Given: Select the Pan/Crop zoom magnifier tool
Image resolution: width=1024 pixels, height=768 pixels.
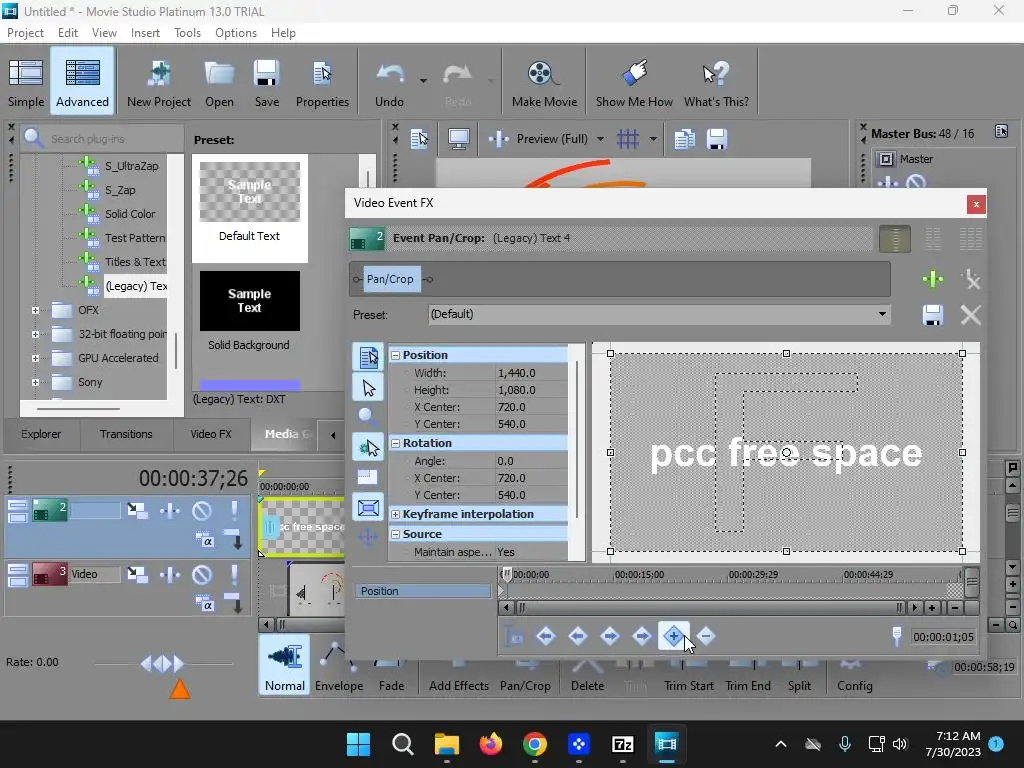Looking at the screenshot, I should coord(368,417).
